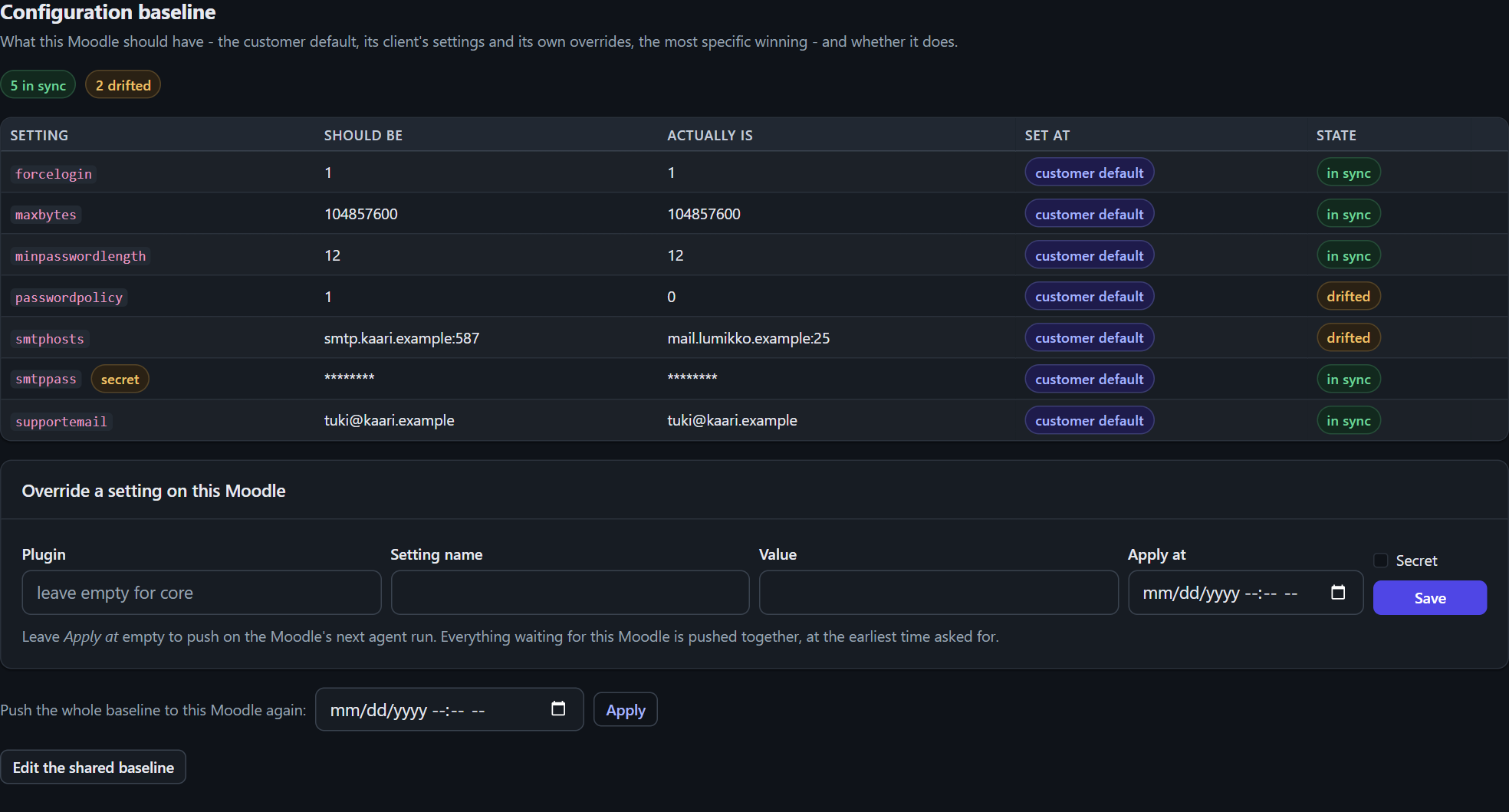Click customer default badge in maxbytes row
This screenshot has height=812, width=1509.
click(x=1090, y=215)
